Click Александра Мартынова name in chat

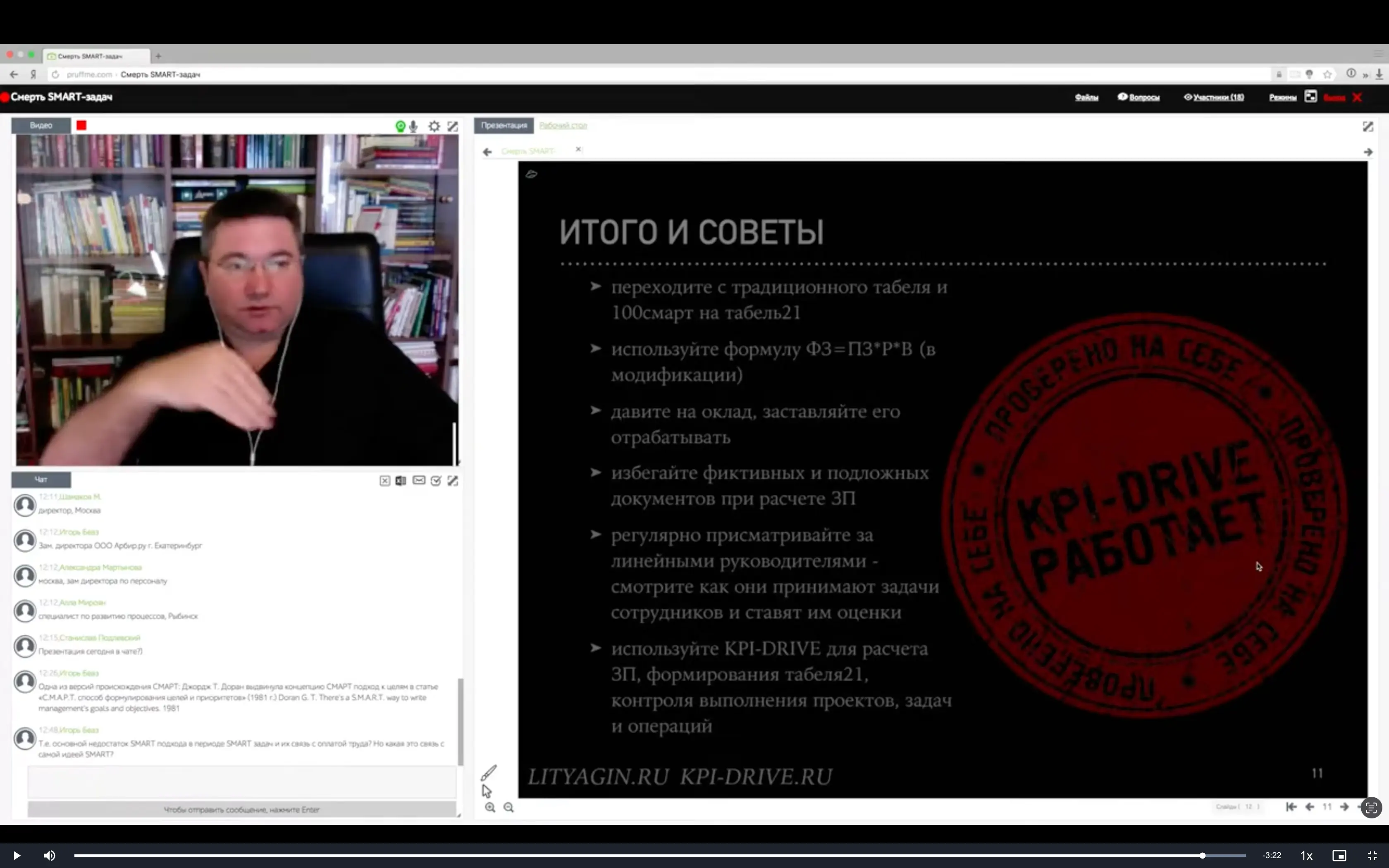[100, 567]
